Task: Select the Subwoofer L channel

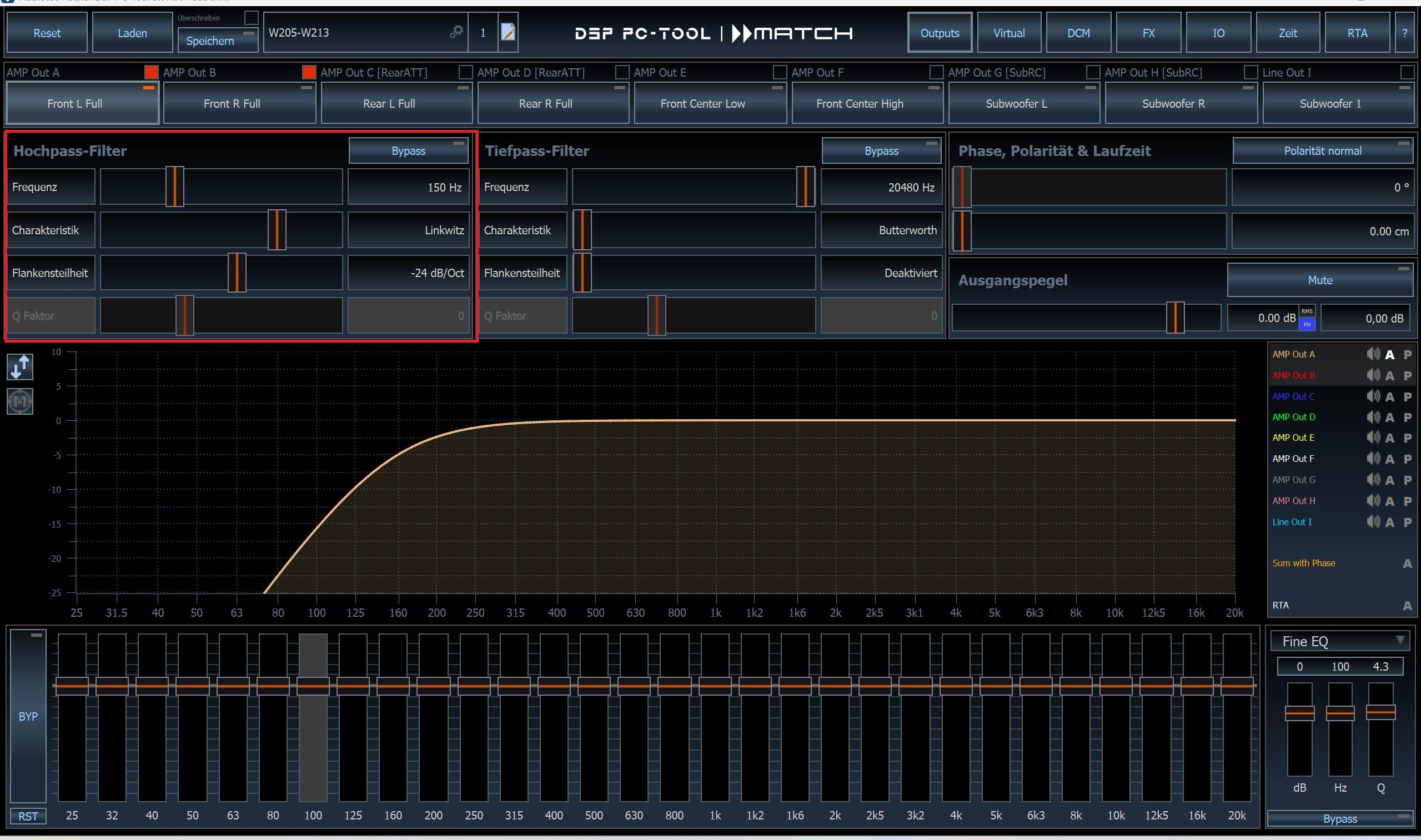Action: pos(1024,103)
